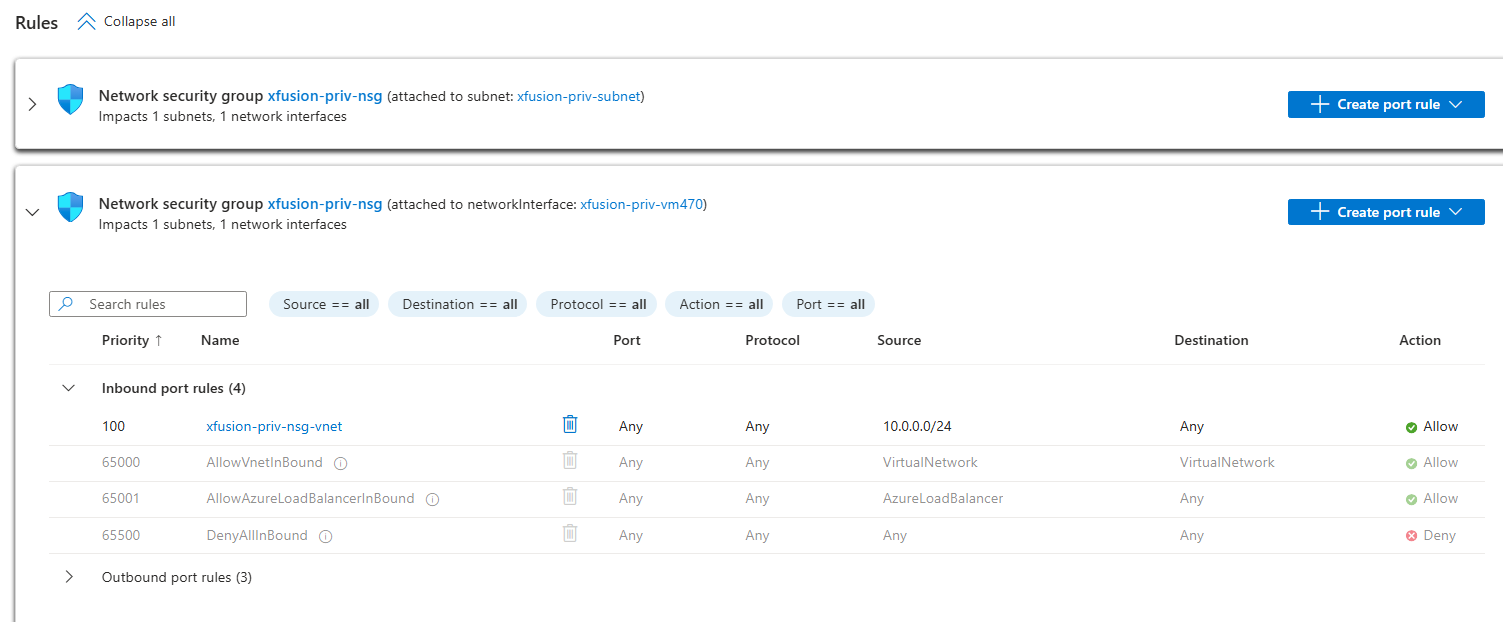Click shield icon of networkInterface-attached security group
This screenshot has width=1503, height=622.
[x=70, y=208]
